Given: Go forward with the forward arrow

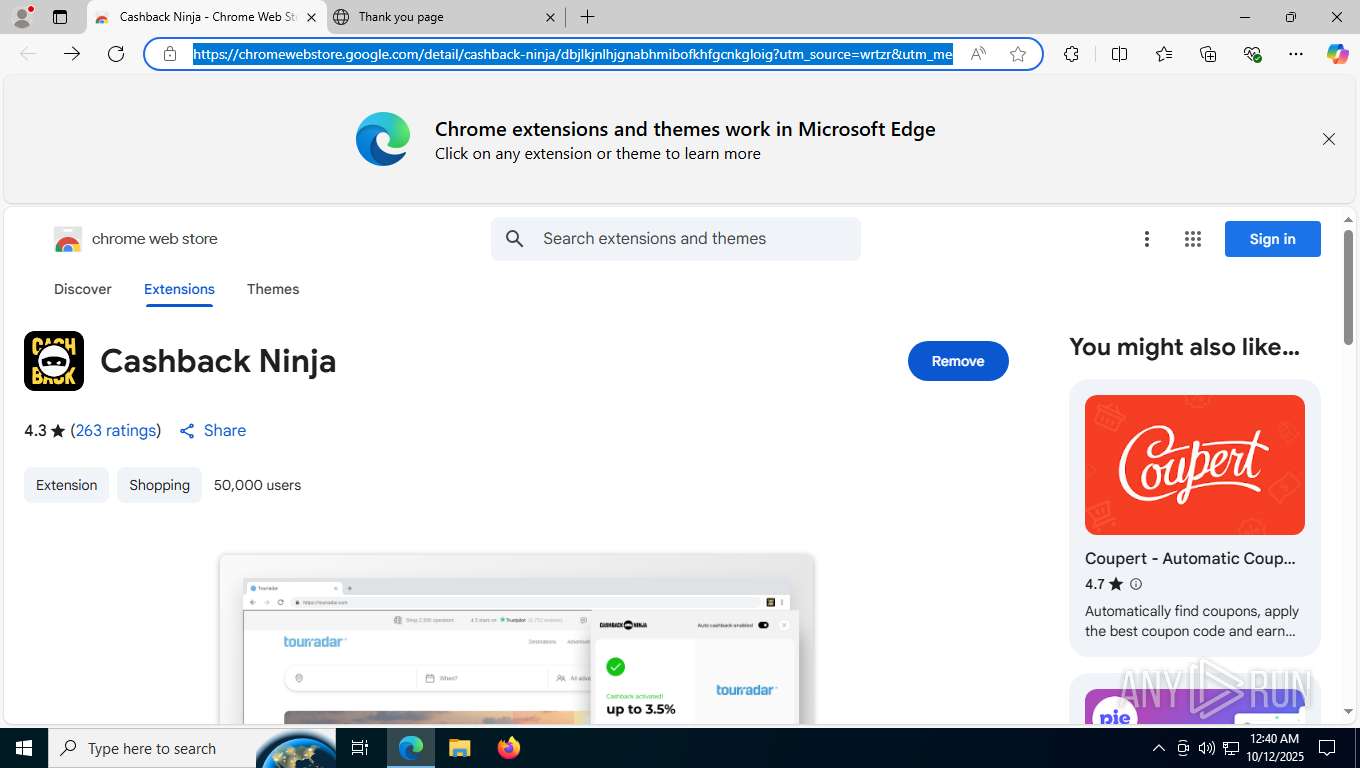Looking at the screenshot, I should (72, 54).
